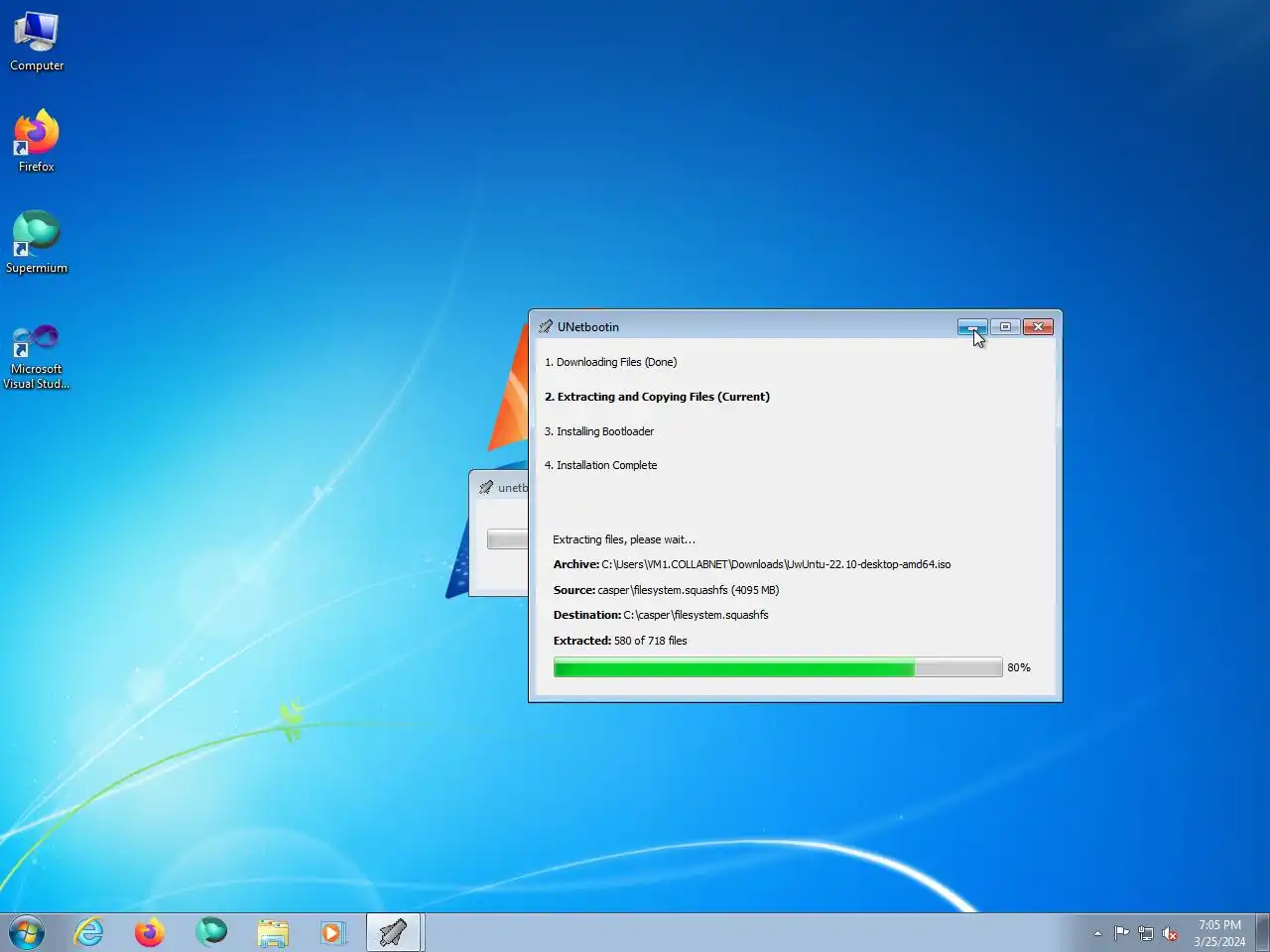Launch Firefox from the desktop shortcut
This screenshot has height=952, width=1270.
point(37,141)
